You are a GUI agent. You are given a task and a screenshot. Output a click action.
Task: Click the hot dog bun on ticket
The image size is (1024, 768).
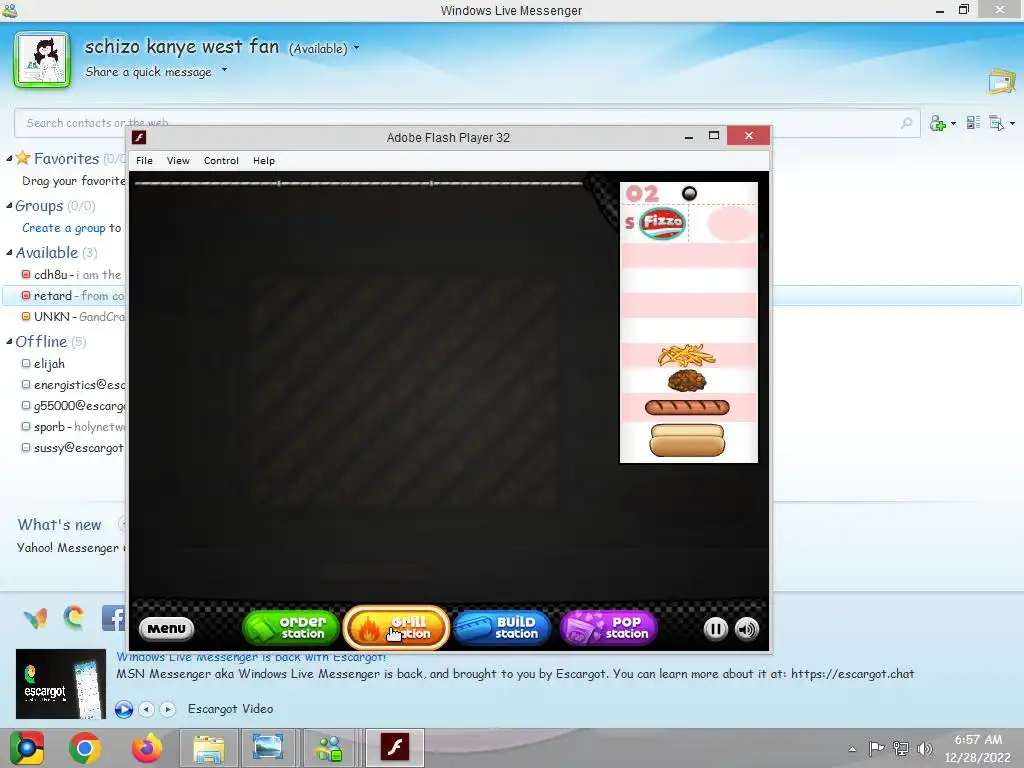coord(687,440)
